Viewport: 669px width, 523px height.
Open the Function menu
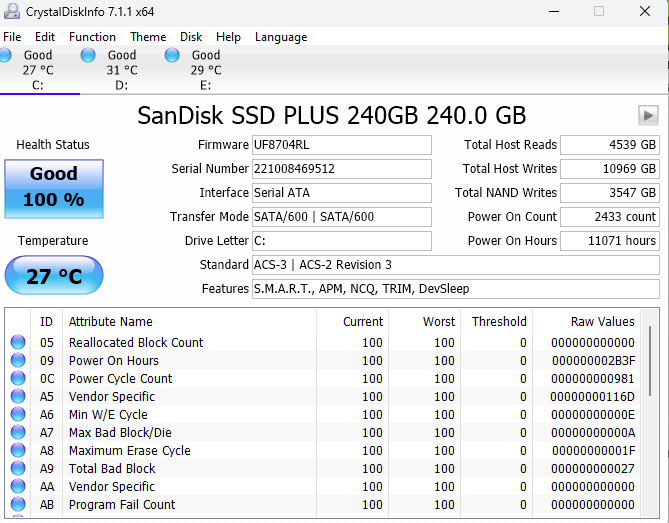(x=92, y=37)
